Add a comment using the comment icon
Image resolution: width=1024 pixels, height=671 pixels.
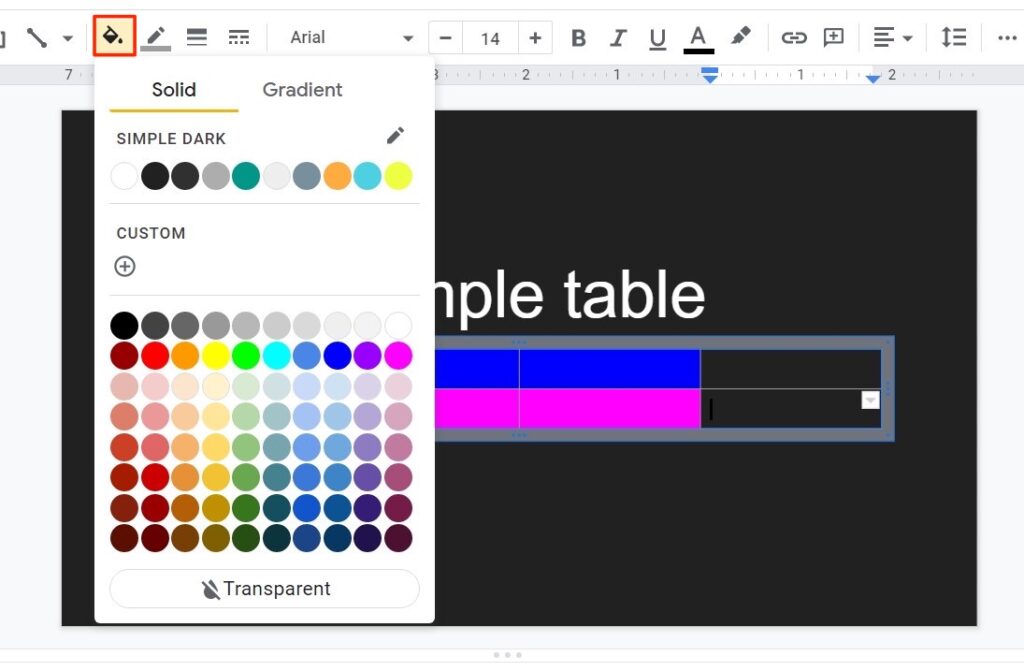pyautogui.click(x=833, y=37)
